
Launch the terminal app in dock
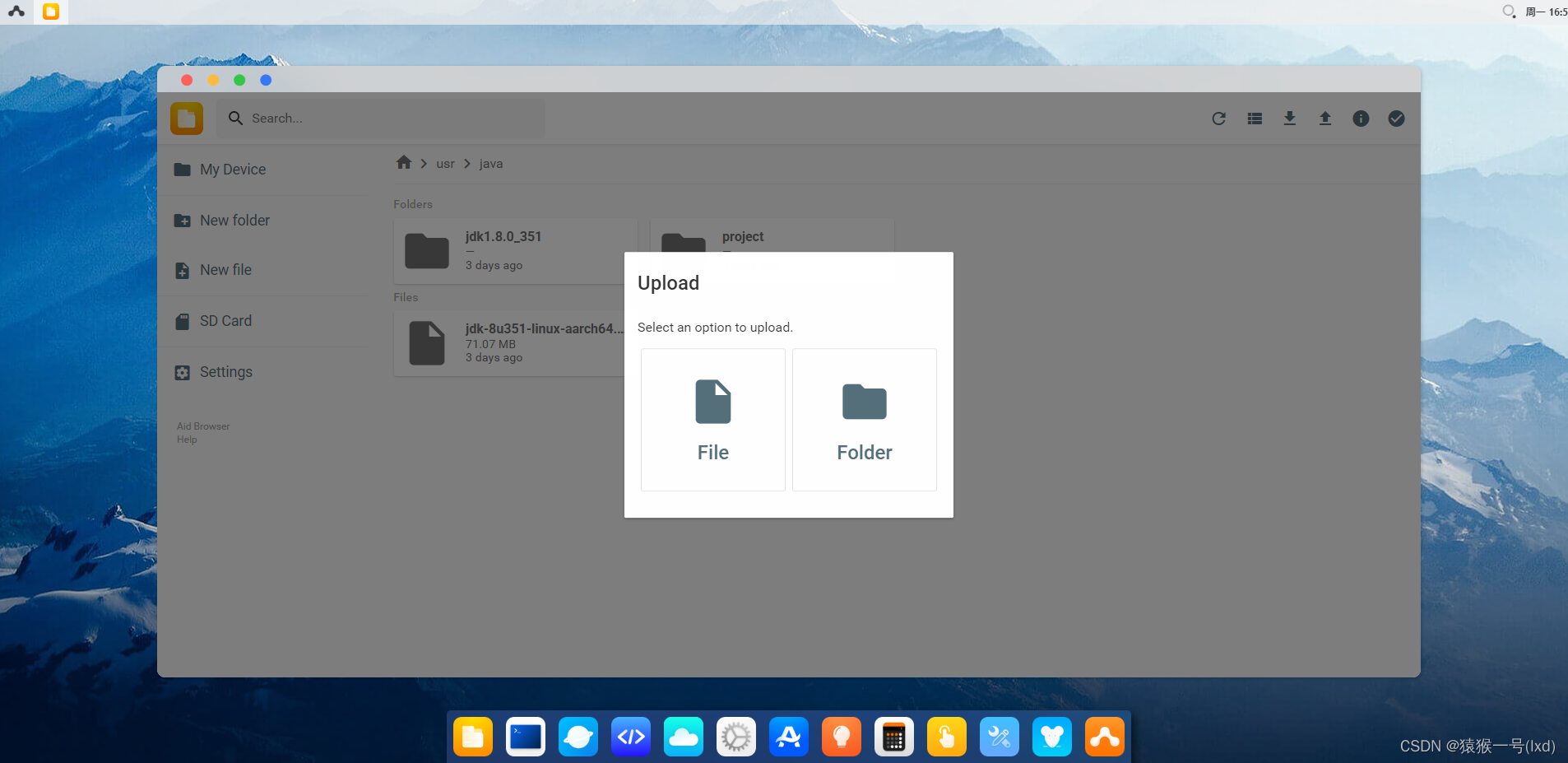[x=526, y=737]
